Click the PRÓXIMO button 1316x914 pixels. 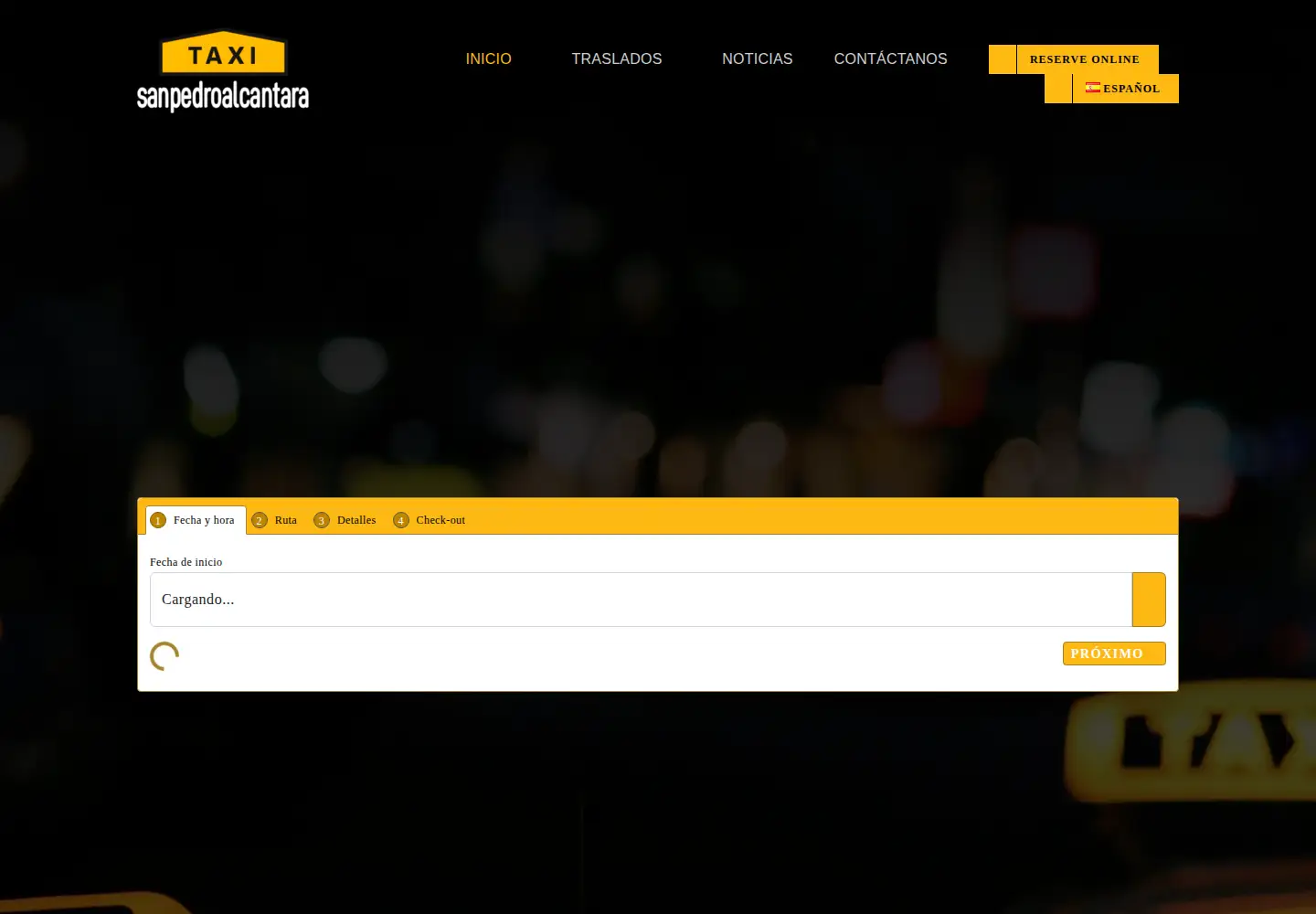pyautogui.click(x=1114, y=654)
